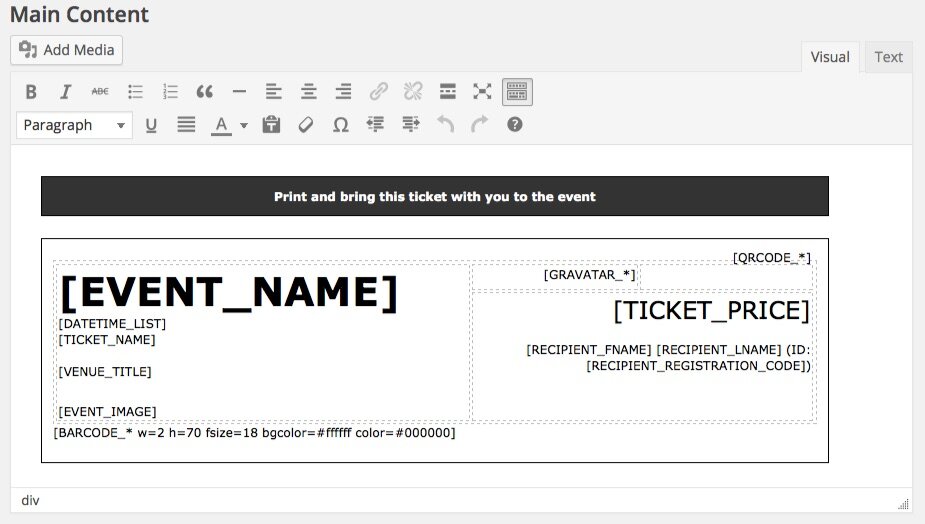Click the Add Media button
The width and height of the screenshot is (925, 524).
(x=67, y=50)
